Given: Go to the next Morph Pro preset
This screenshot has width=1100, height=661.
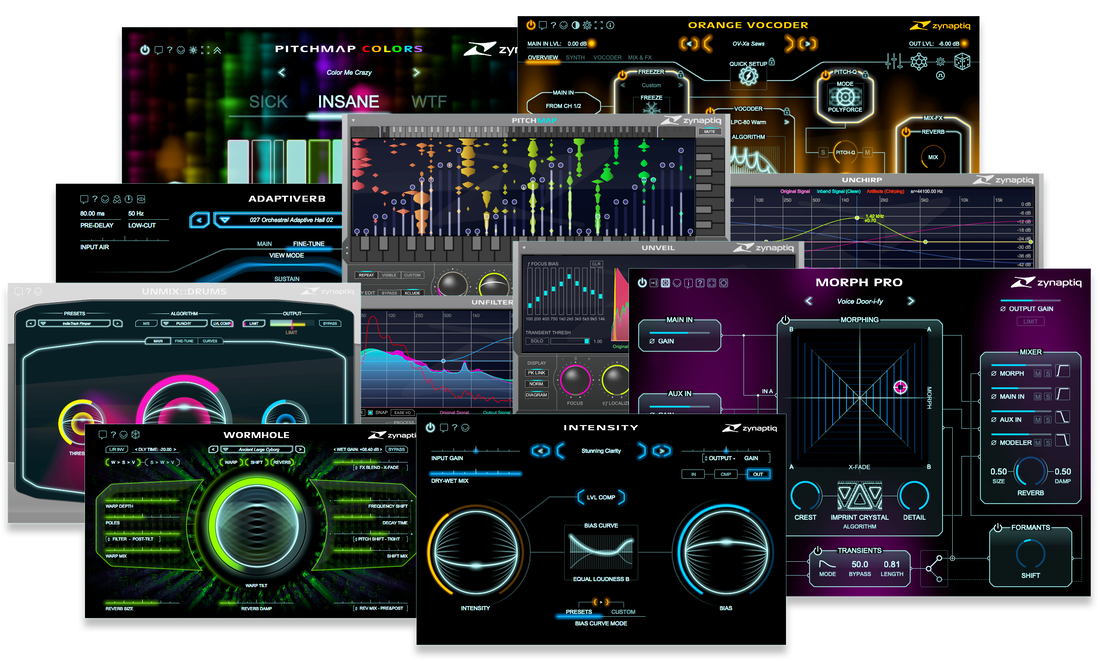Looking at the screenshot, I should pos(911,301).
